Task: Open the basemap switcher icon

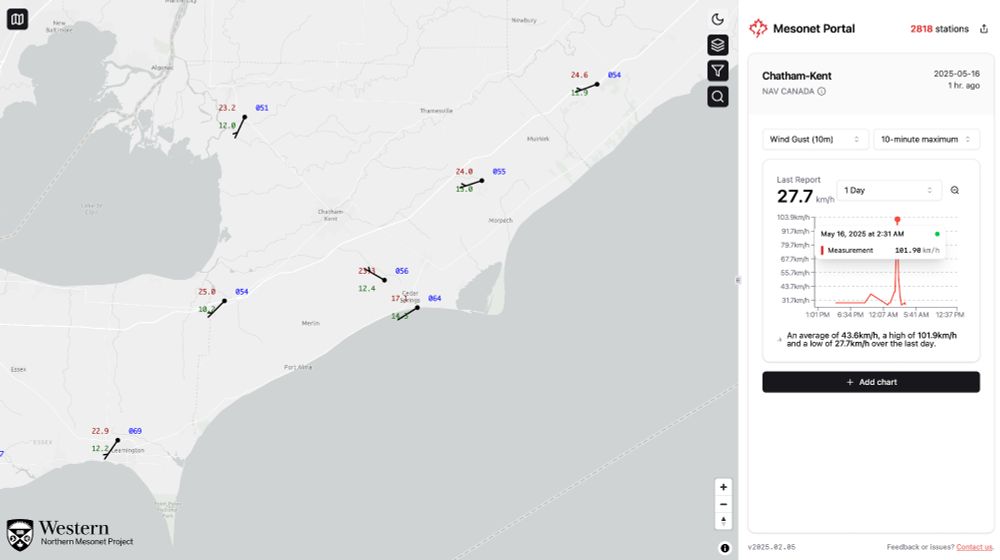Action: [17, 19]
